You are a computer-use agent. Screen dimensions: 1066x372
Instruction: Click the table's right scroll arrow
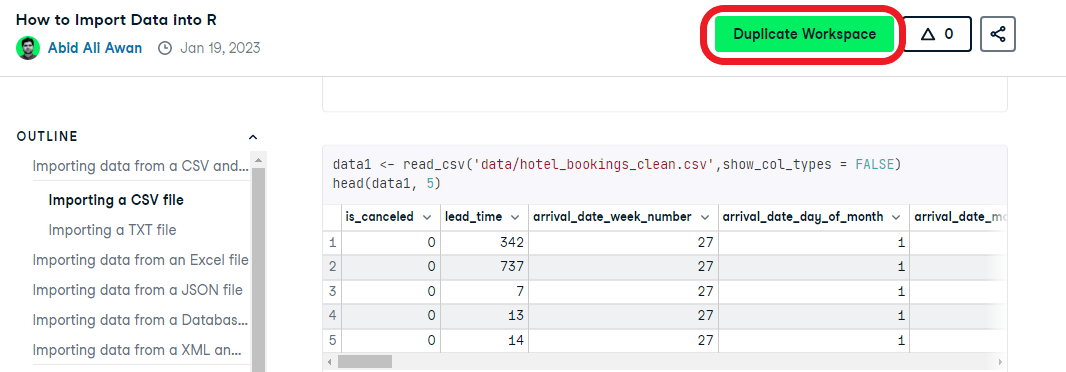coord(1001,361)
